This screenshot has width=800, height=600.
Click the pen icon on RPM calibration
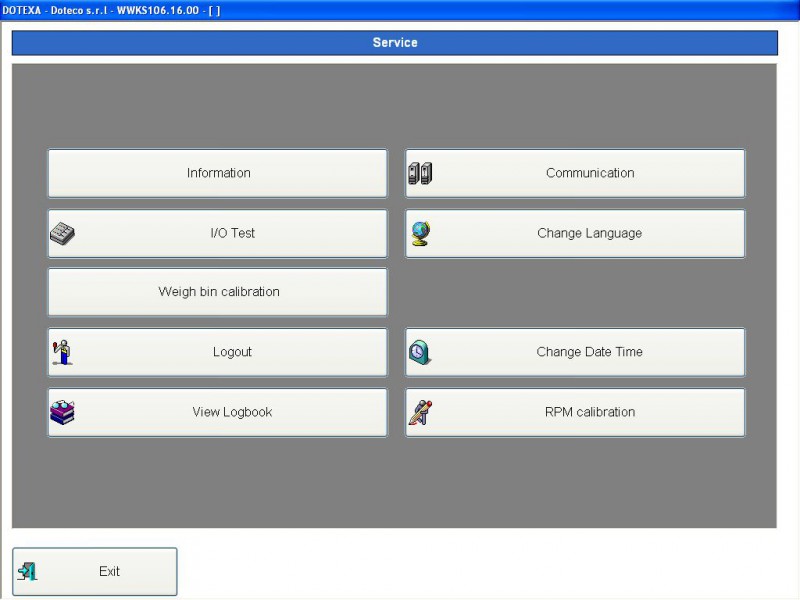[x=421, y=411]
